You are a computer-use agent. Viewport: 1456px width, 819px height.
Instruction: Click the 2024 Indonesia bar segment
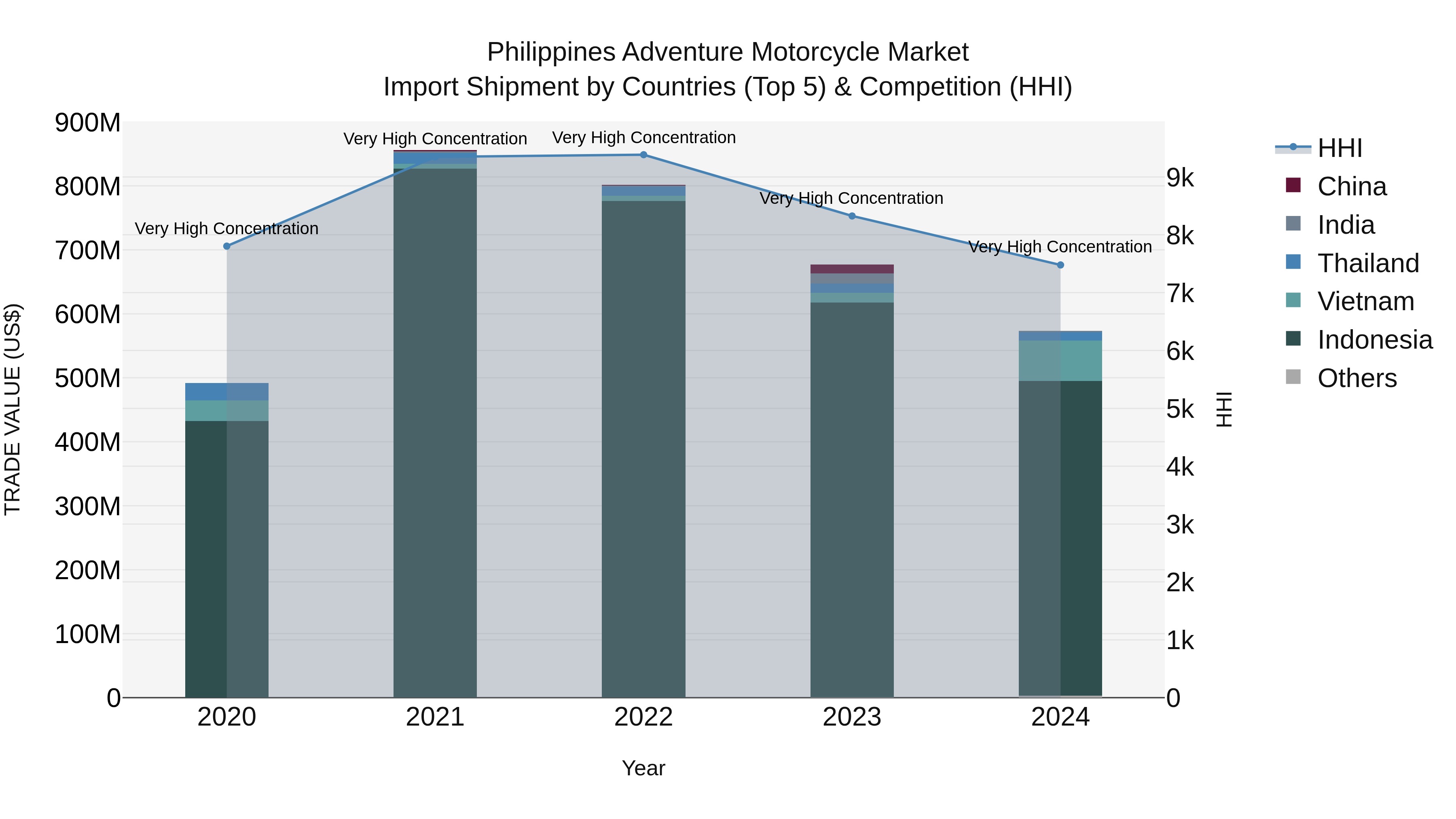coord(1060,538)
